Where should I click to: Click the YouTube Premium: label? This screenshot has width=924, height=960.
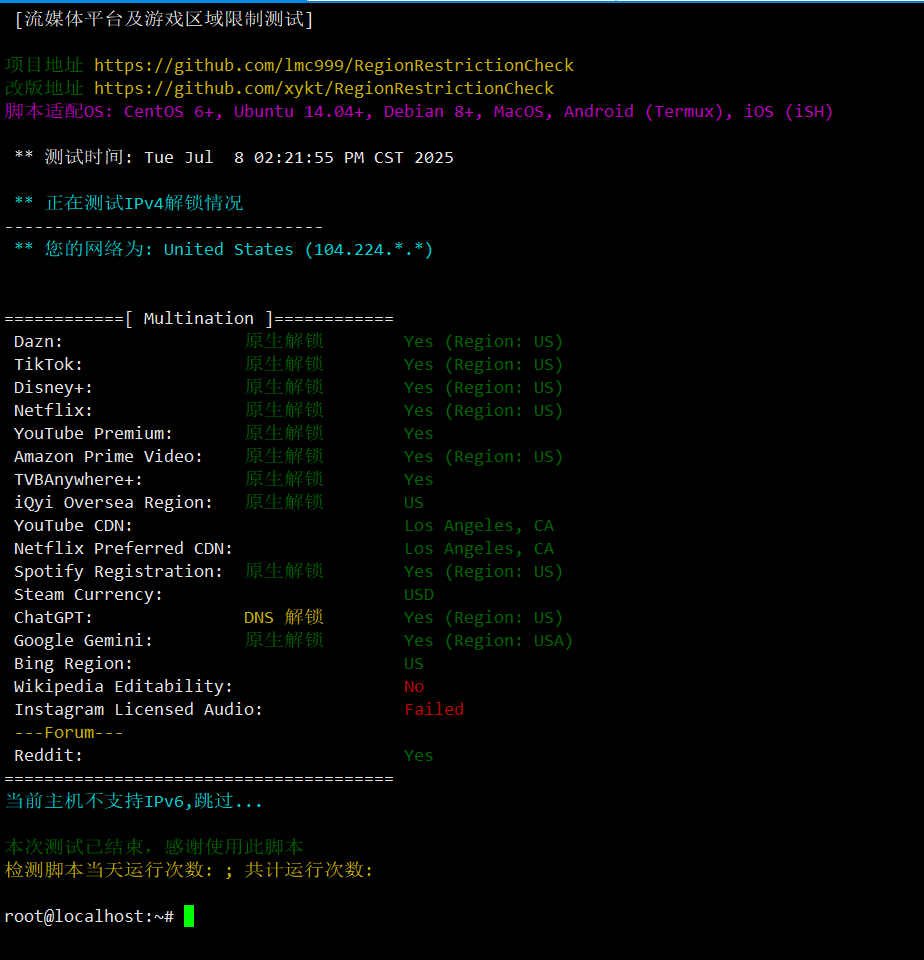93,433
